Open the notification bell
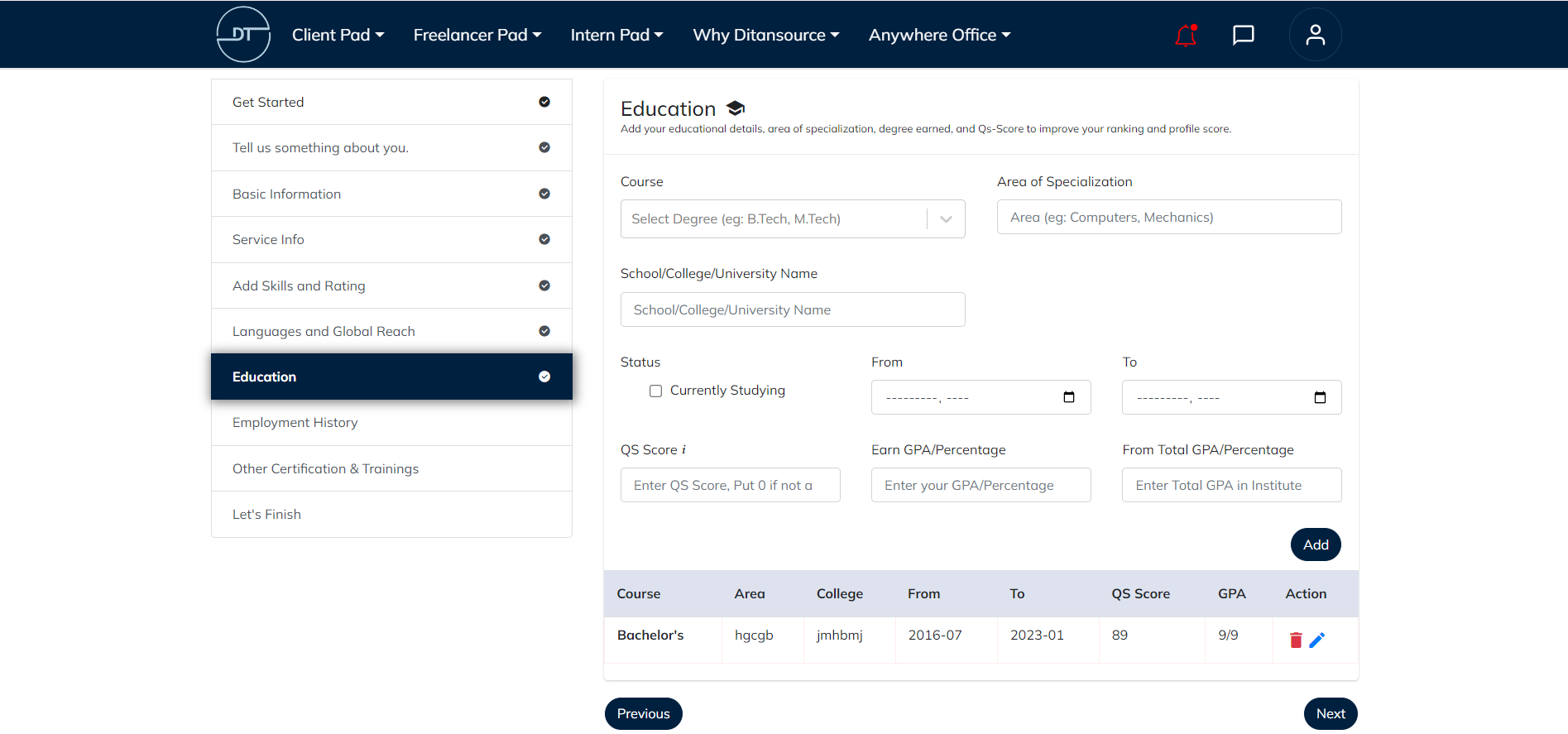 [x=1186, y=35]
